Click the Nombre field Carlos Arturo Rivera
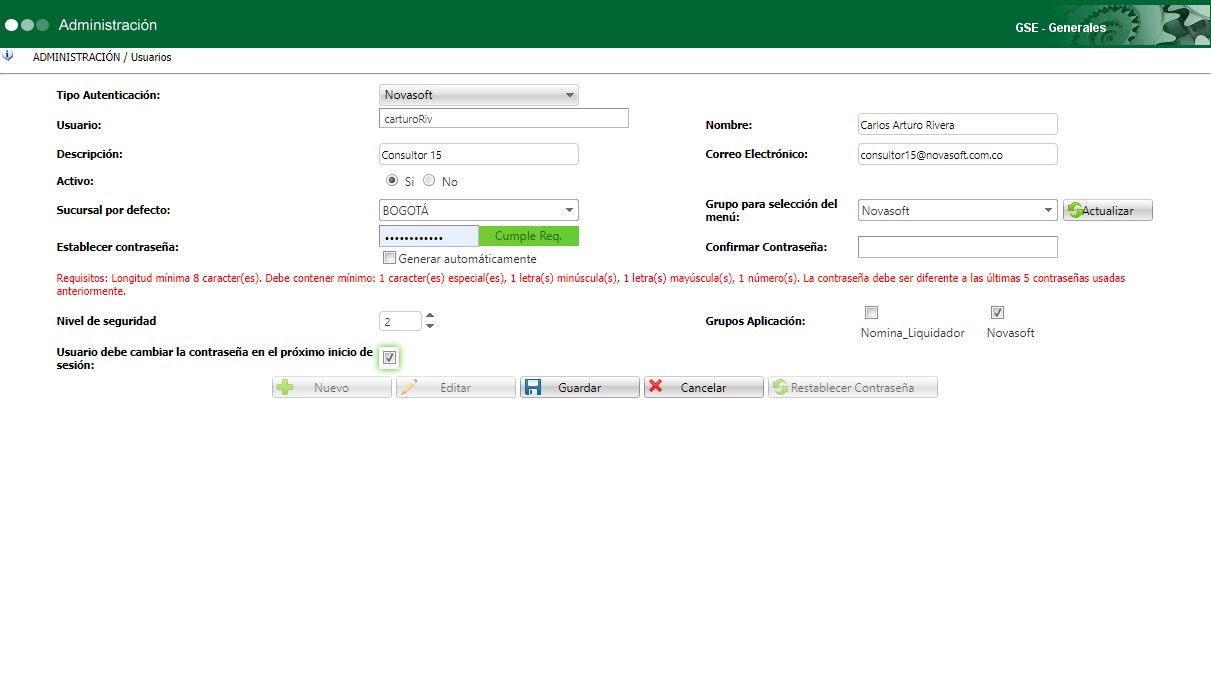The width and height of the screenshot is (1211, 691). point(958,125)
